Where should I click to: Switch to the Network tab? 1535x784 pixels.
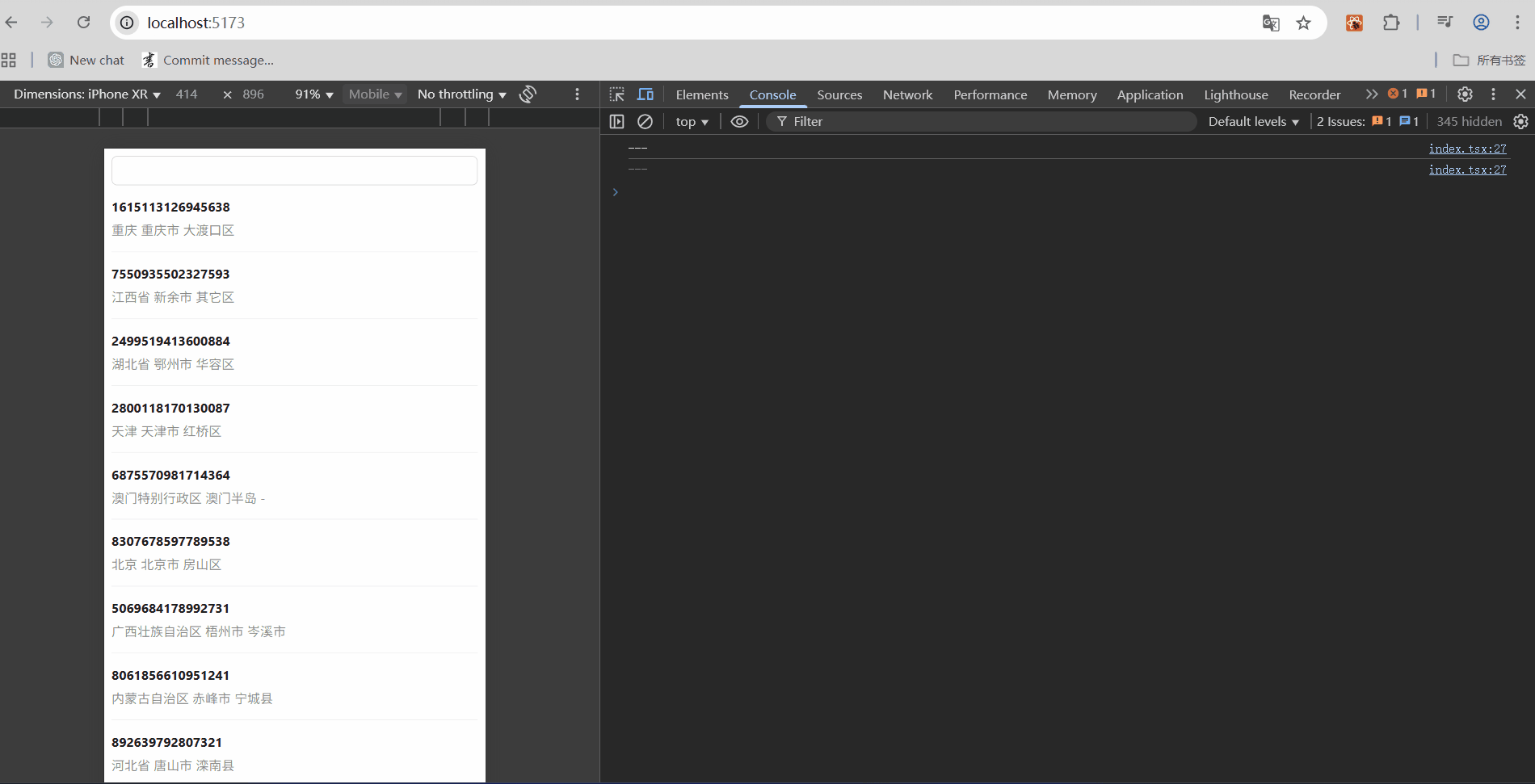[x=907, y=94]
